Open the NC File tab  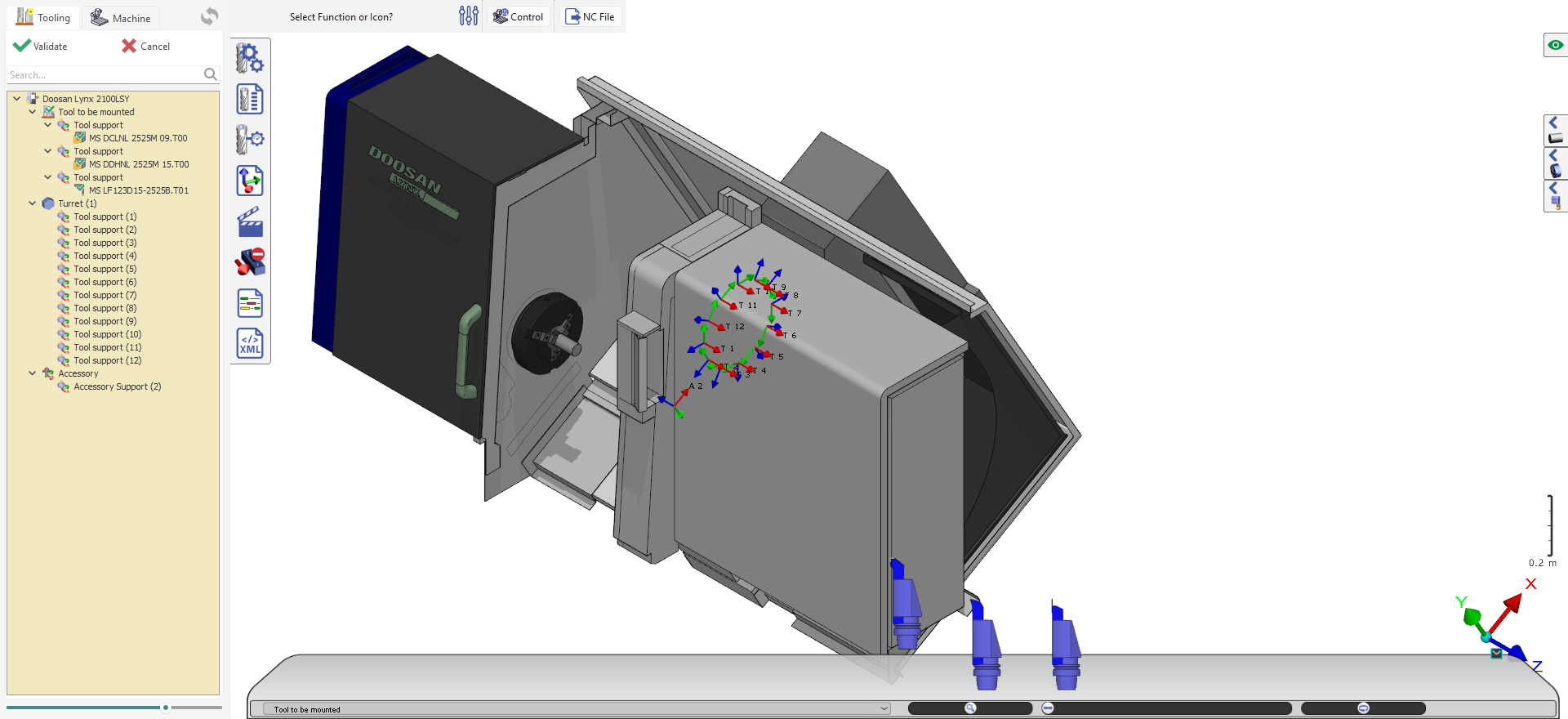click(x=590, y=16)
